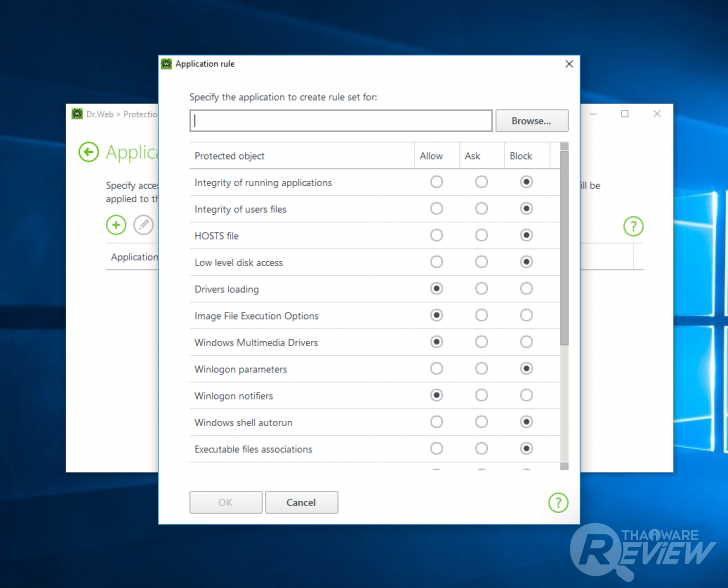Screen dimensions: 728x588
Task: Click Dr.Web spider icon in dialog title bar
Action: (166, 64)
